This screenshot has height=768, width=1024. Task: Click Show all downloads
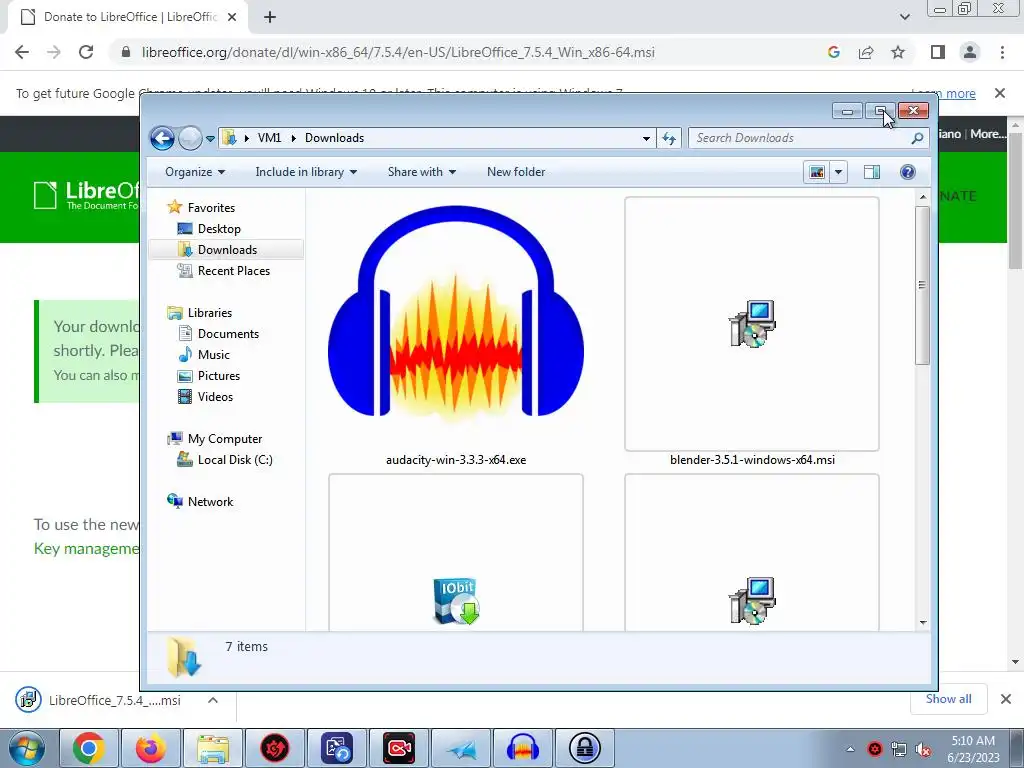pyautogui.click(x=948, y=699)
